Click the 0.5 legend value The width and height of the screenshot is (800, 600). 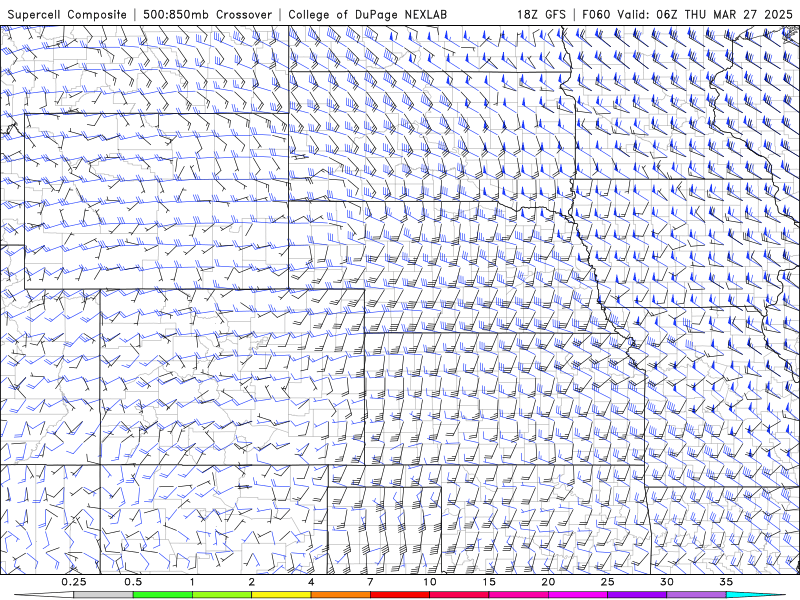pyautogui.click(x=133, y=582)
